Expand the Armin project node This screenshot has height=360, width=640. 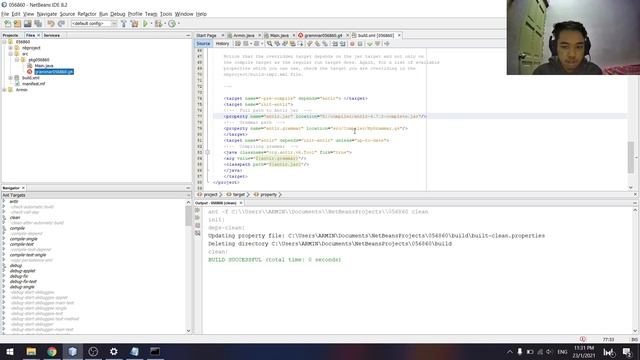click(4, 90)
